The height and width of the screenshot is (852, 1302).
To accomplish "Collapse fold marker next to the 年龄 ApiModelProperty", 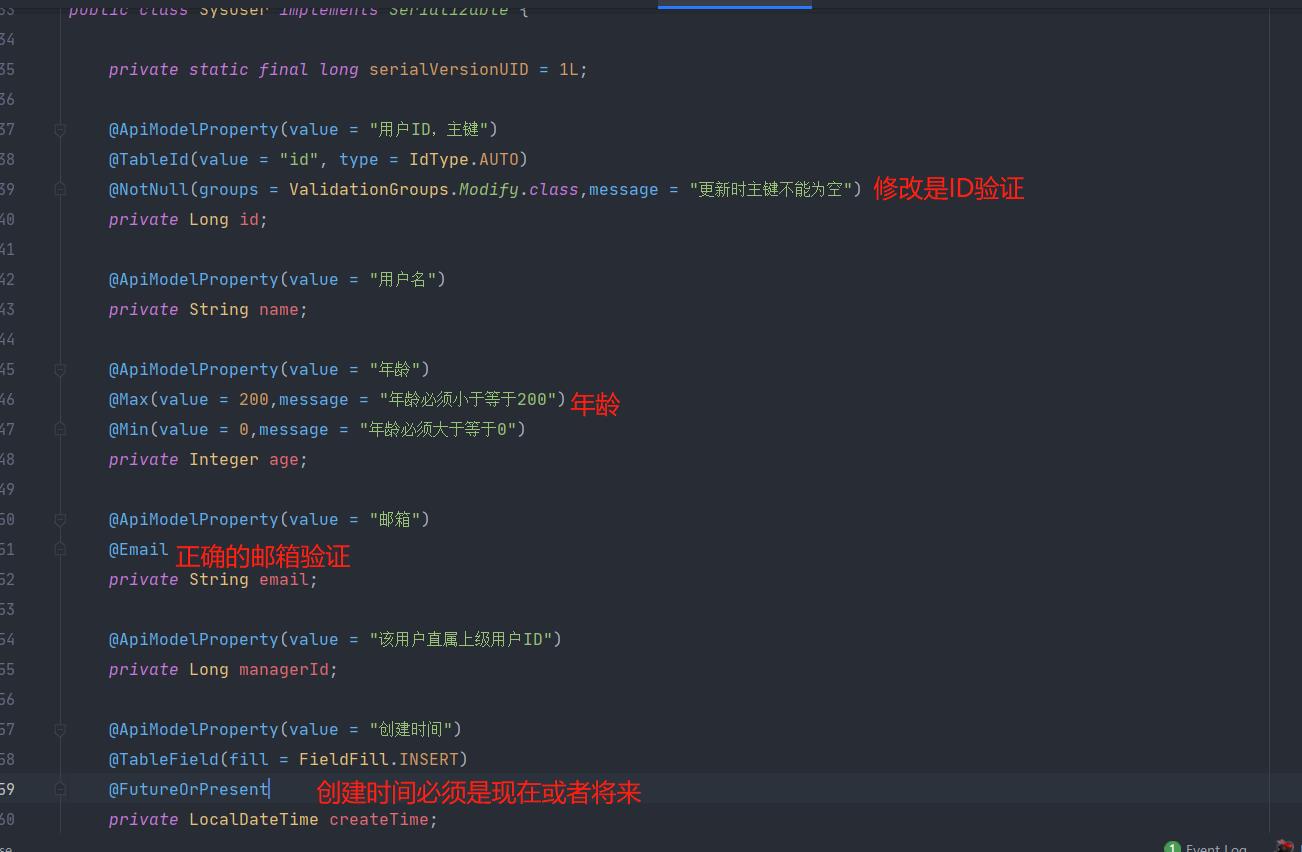I will click(x=60, y=370).
